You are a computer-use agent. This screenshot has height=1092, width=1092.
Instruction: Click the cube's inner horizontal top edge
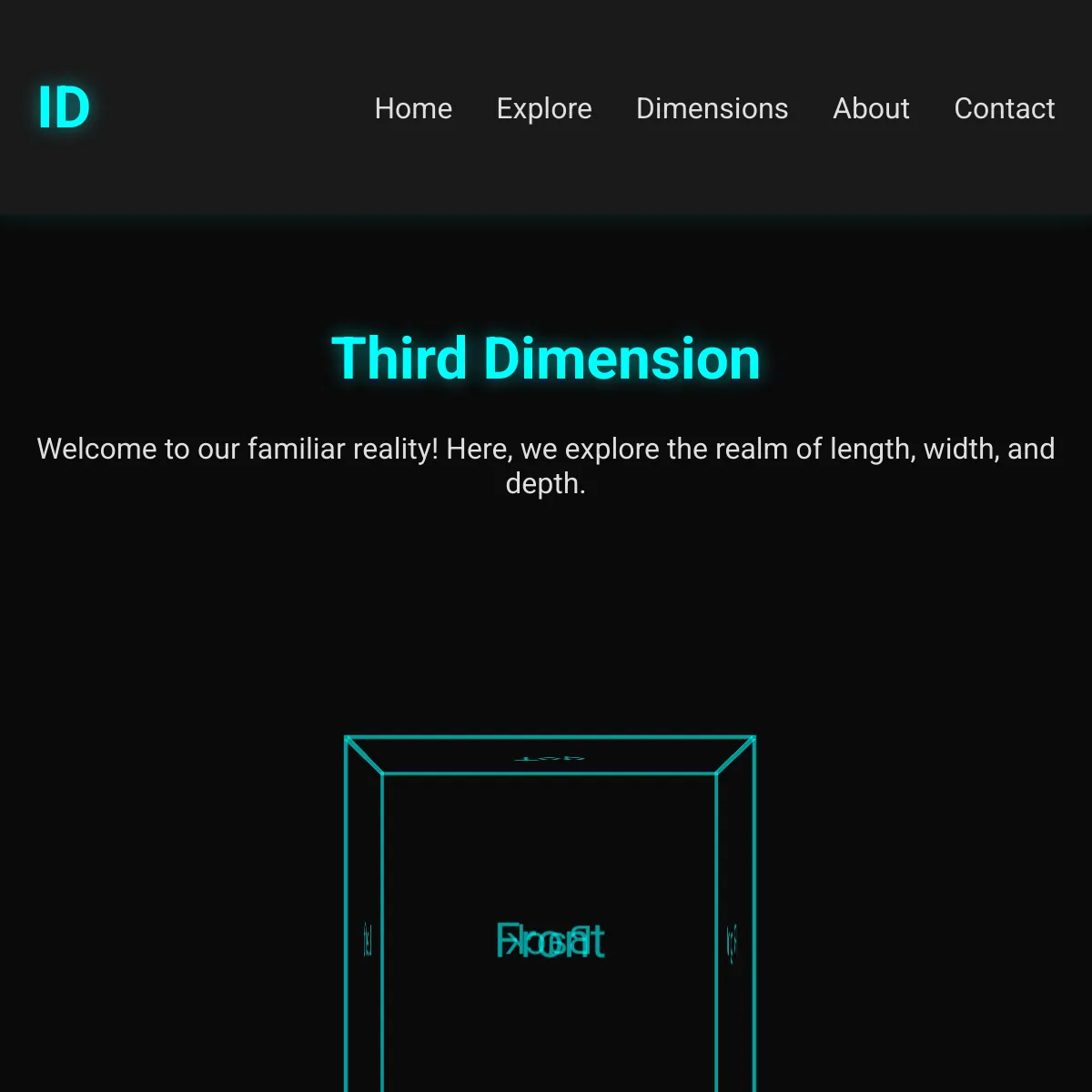tap(550, 773)
